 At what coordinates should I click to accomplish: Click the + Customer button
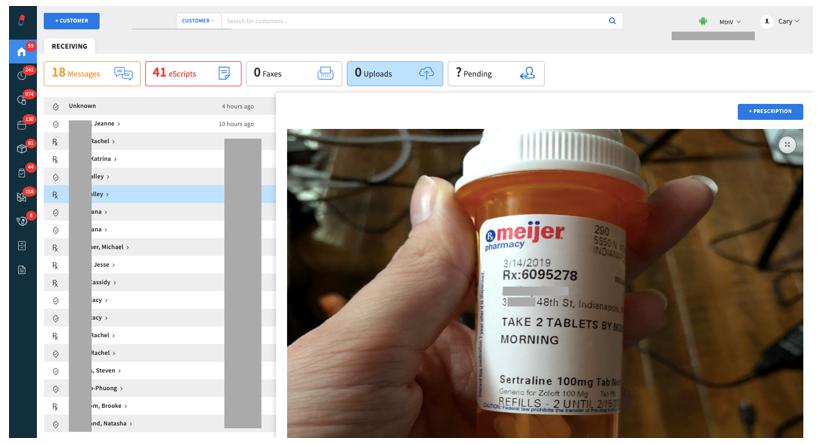(x=71, y=21)
